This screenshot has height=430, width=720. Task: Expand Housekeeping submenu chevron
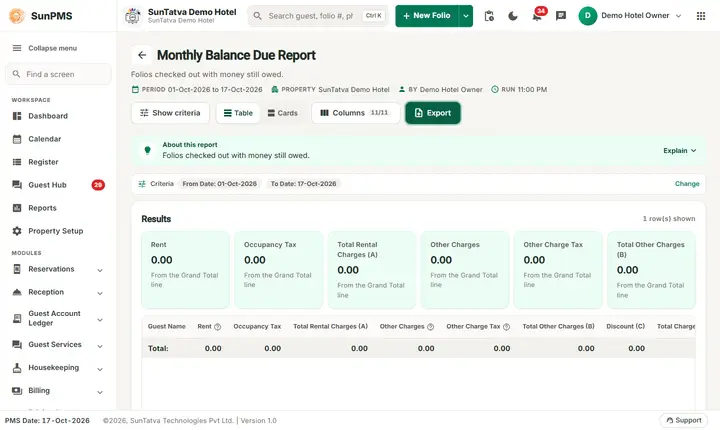click(x=100, y=369)
